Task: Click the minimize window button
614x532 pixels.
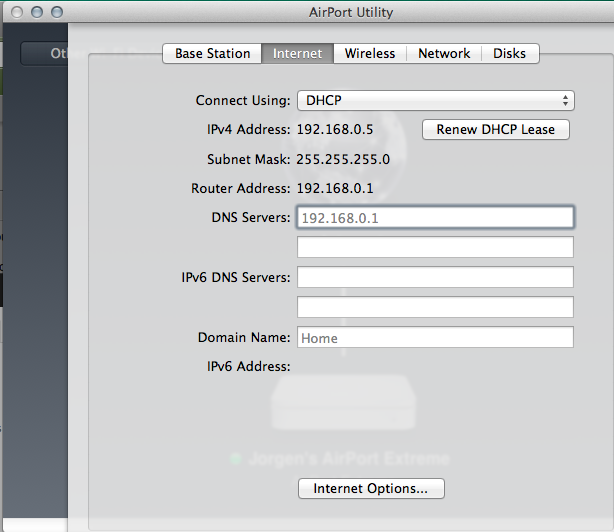Action: (x=37, y=12)
